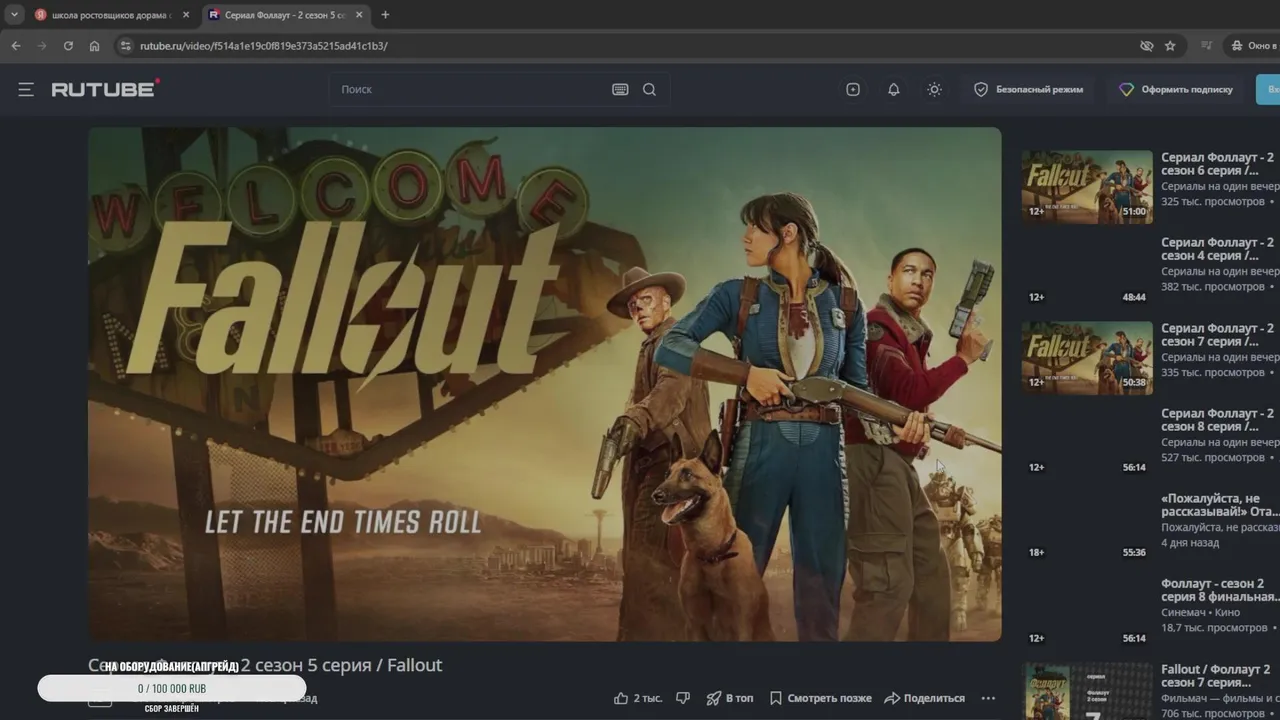Open thumbnail of 2 сезон 6 серия
Image resolution: width=1280 pixels, height=720 pixels.
(x=1087, y=187)
